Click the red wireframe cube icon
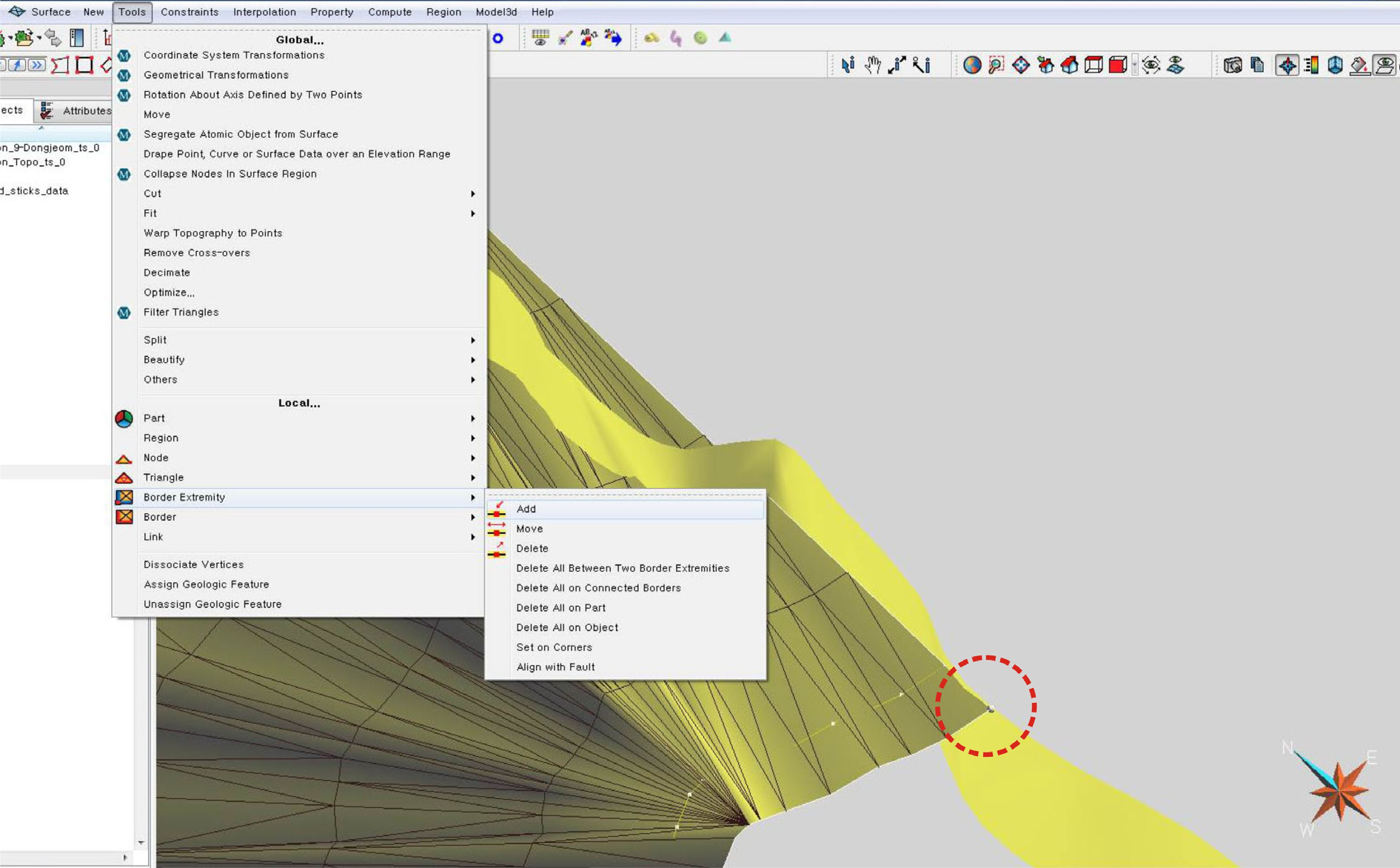This screenshot has height=868, width=1400. click(1093, 65)
